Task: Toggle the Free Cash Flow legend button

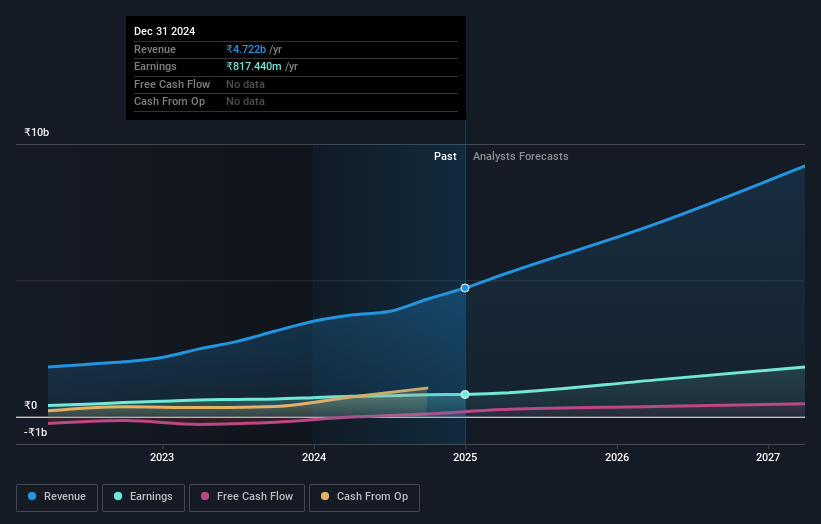Action: pyautogui.click(x=247, y=497)
